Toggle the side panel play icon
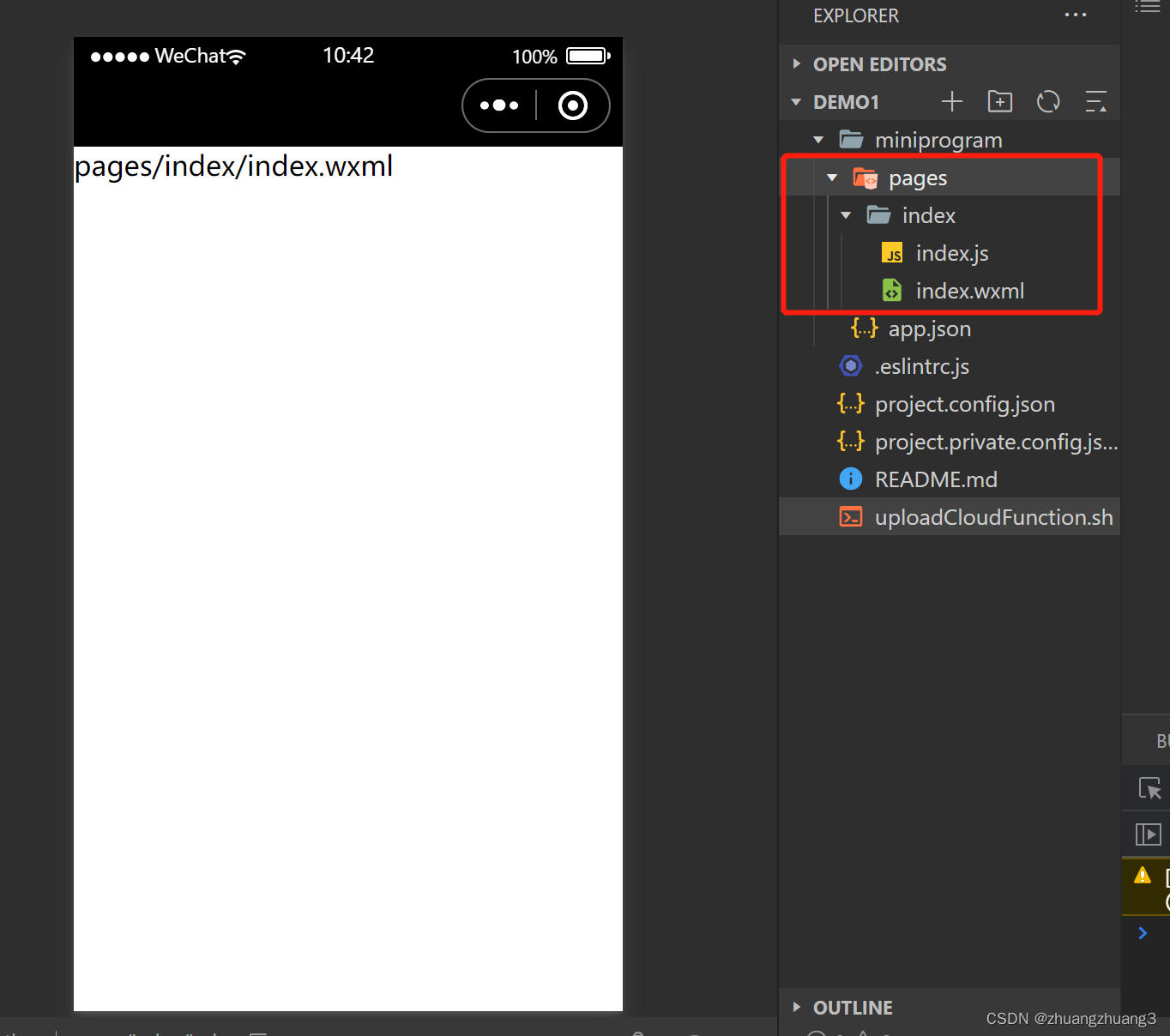This screenshot has width=1170, height=1036. (x=1148, y=834)
